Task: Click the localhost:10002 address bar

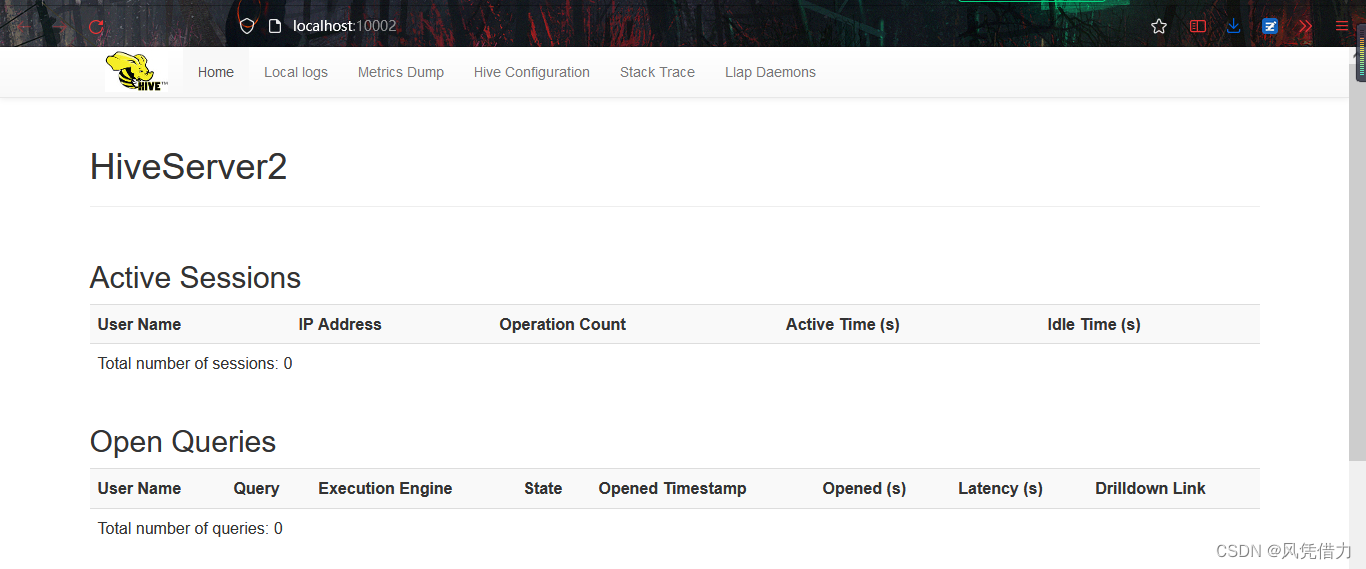Action: [x=344, y=26]
